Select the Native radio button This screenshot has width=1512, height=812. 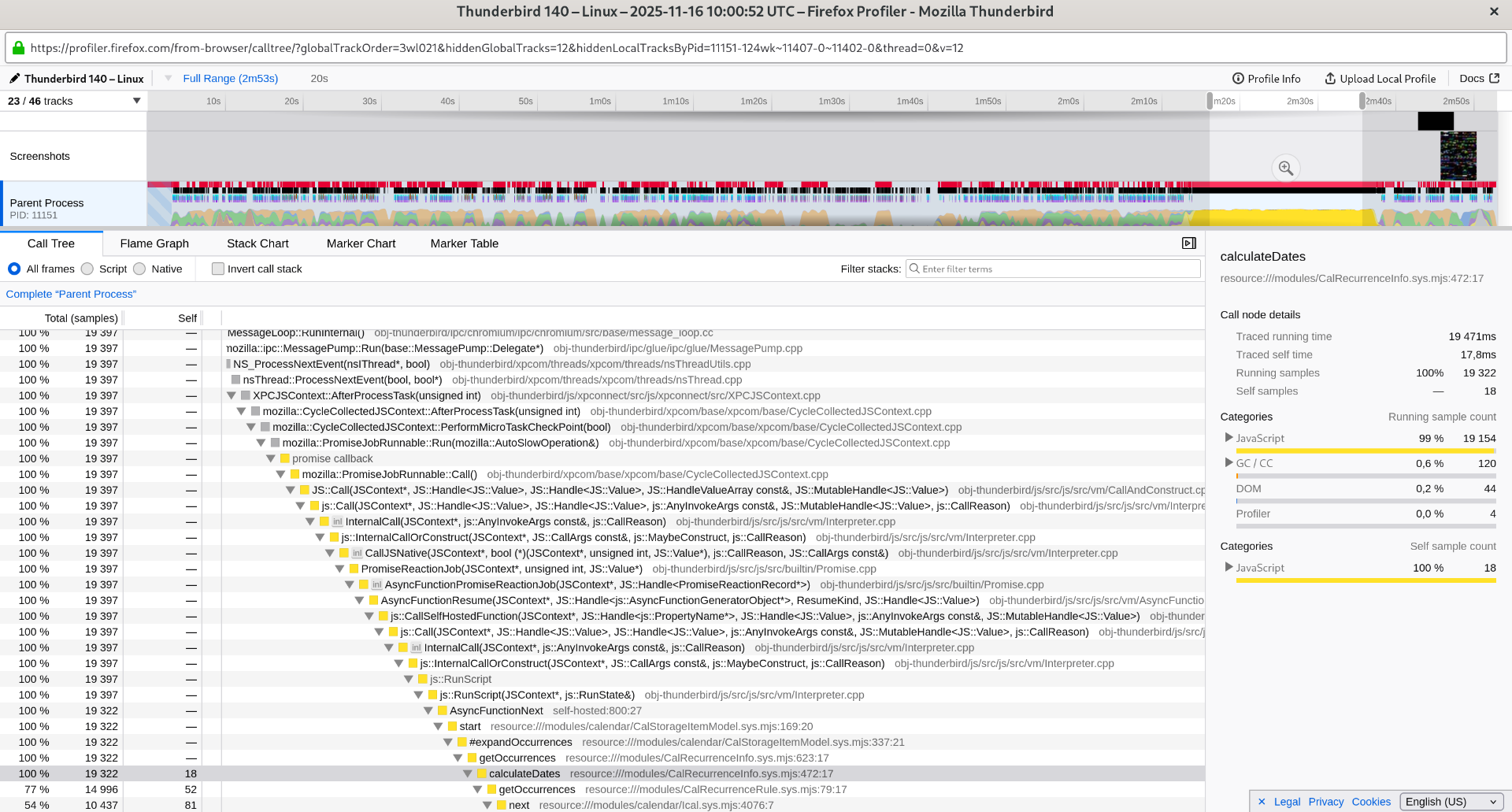click(139, 269)
